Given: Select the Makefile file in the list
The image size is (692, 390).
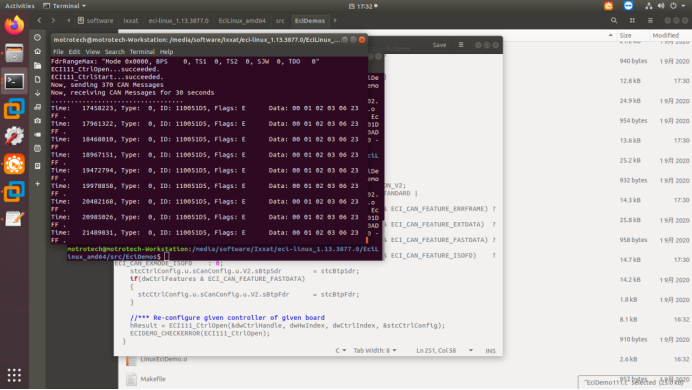Looking at the screenshot, I should (x=153, y=379).
